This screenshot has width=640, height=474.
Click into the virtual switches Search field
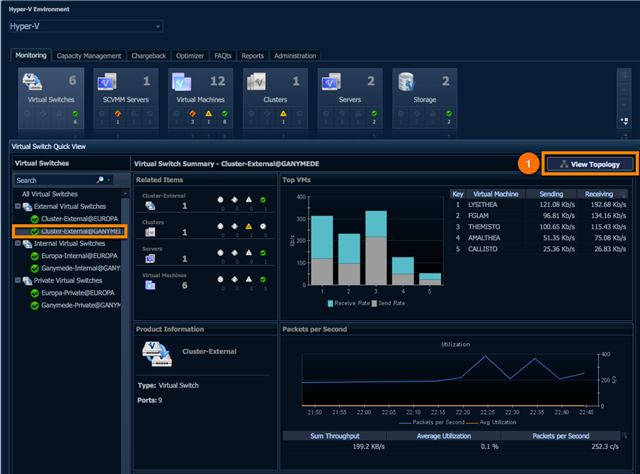pos(54,180)
